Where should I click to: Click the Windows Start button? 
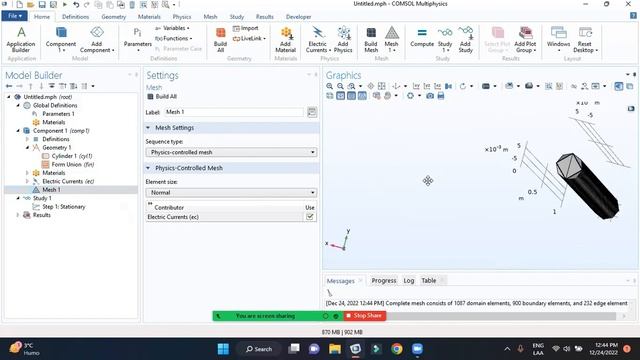(x=223, y=349)
